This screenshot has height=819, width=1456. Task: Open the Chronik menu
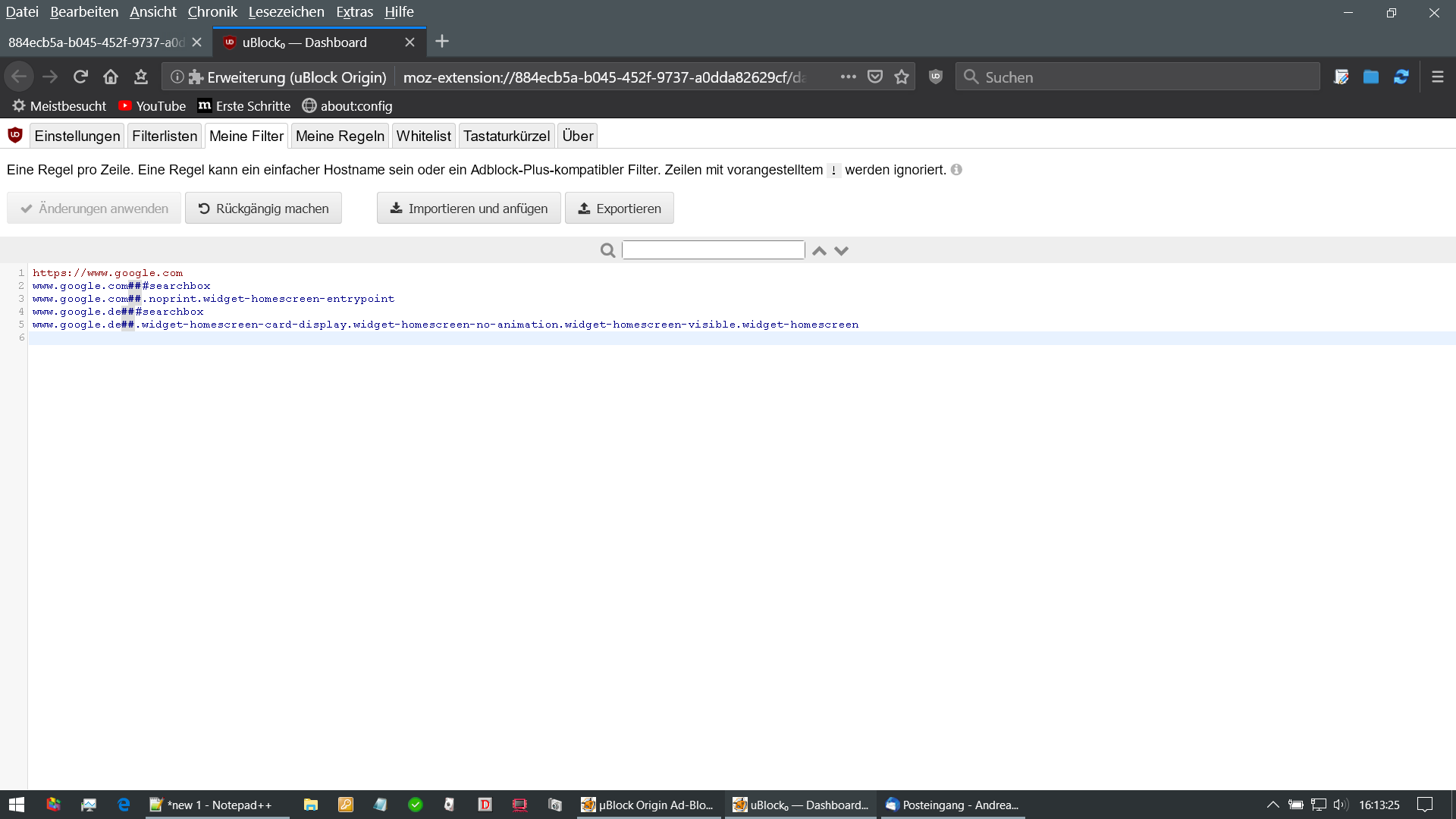212,11
